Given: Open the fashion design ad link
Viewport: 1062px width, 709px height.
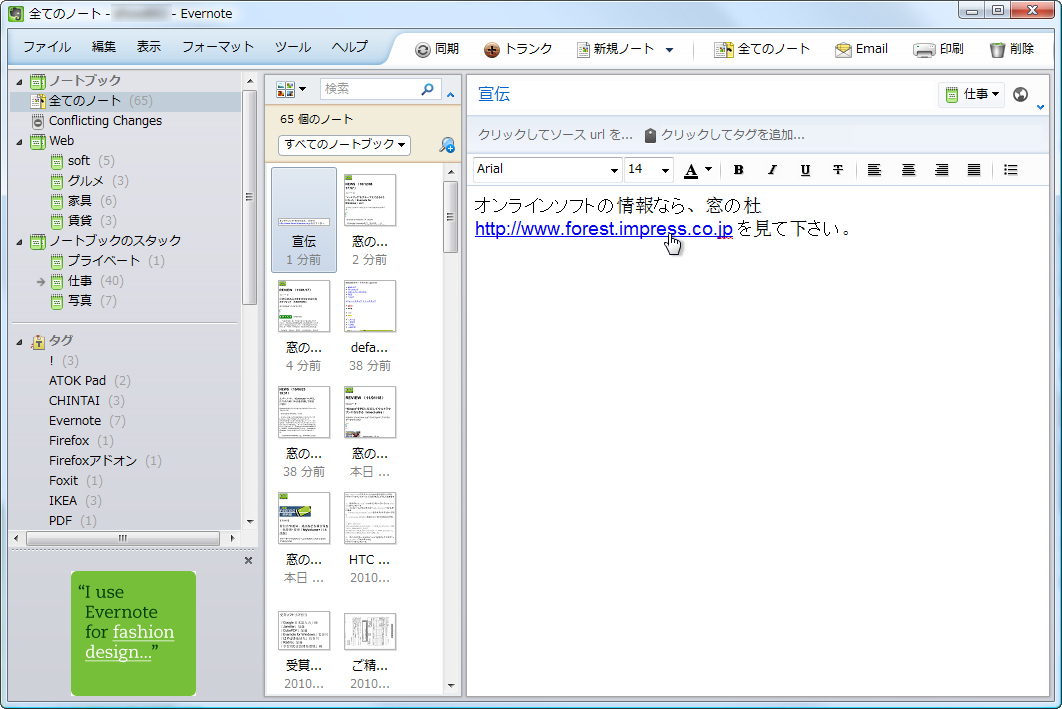Looking at the screenshot, I should (129, 642).
